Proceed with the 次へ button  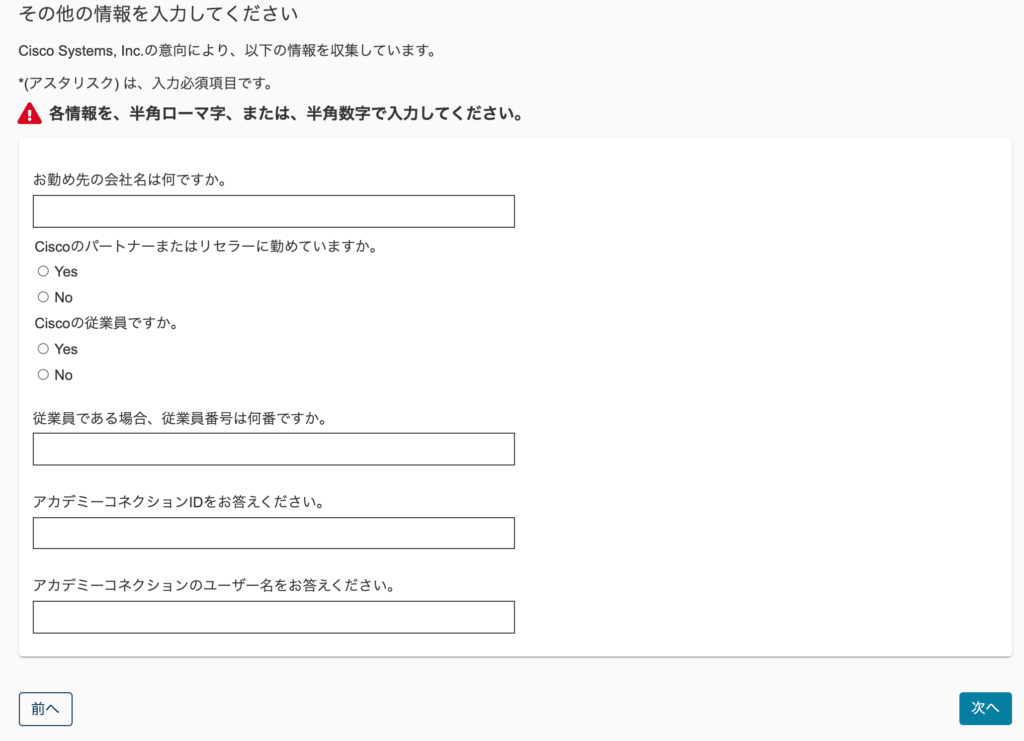[985, 708]
